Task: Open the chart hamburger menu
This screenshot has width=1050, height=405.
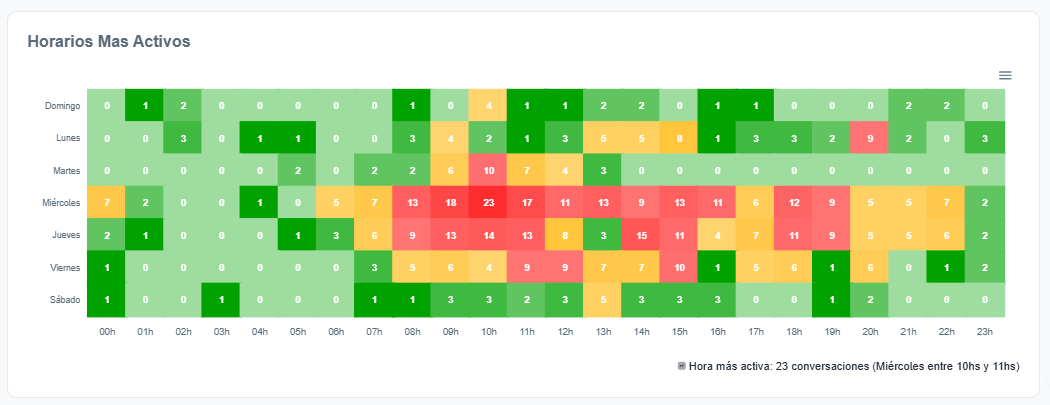Action: coord(1005,75)
